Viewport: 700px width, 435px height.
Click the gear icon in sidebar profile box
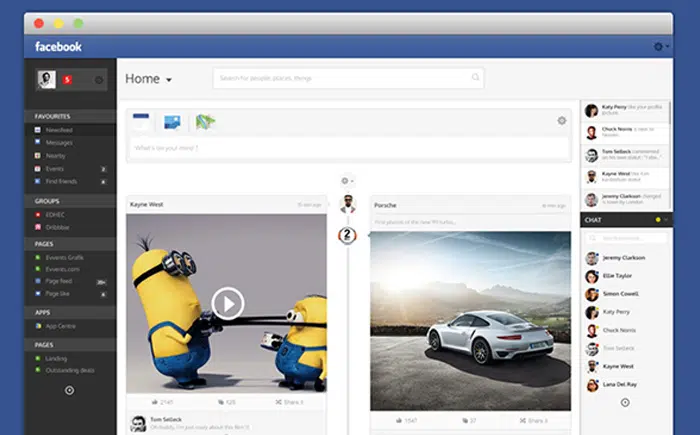[99, 79]
